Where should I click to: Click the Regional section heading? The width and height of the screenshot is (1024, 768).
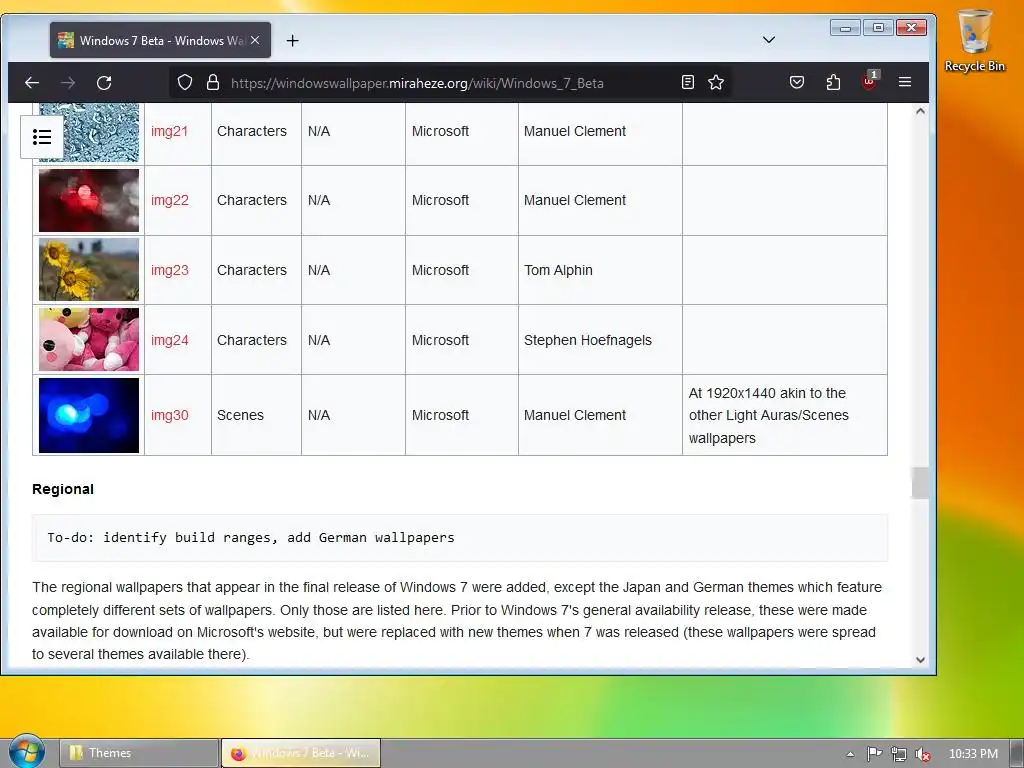(63, 489)
